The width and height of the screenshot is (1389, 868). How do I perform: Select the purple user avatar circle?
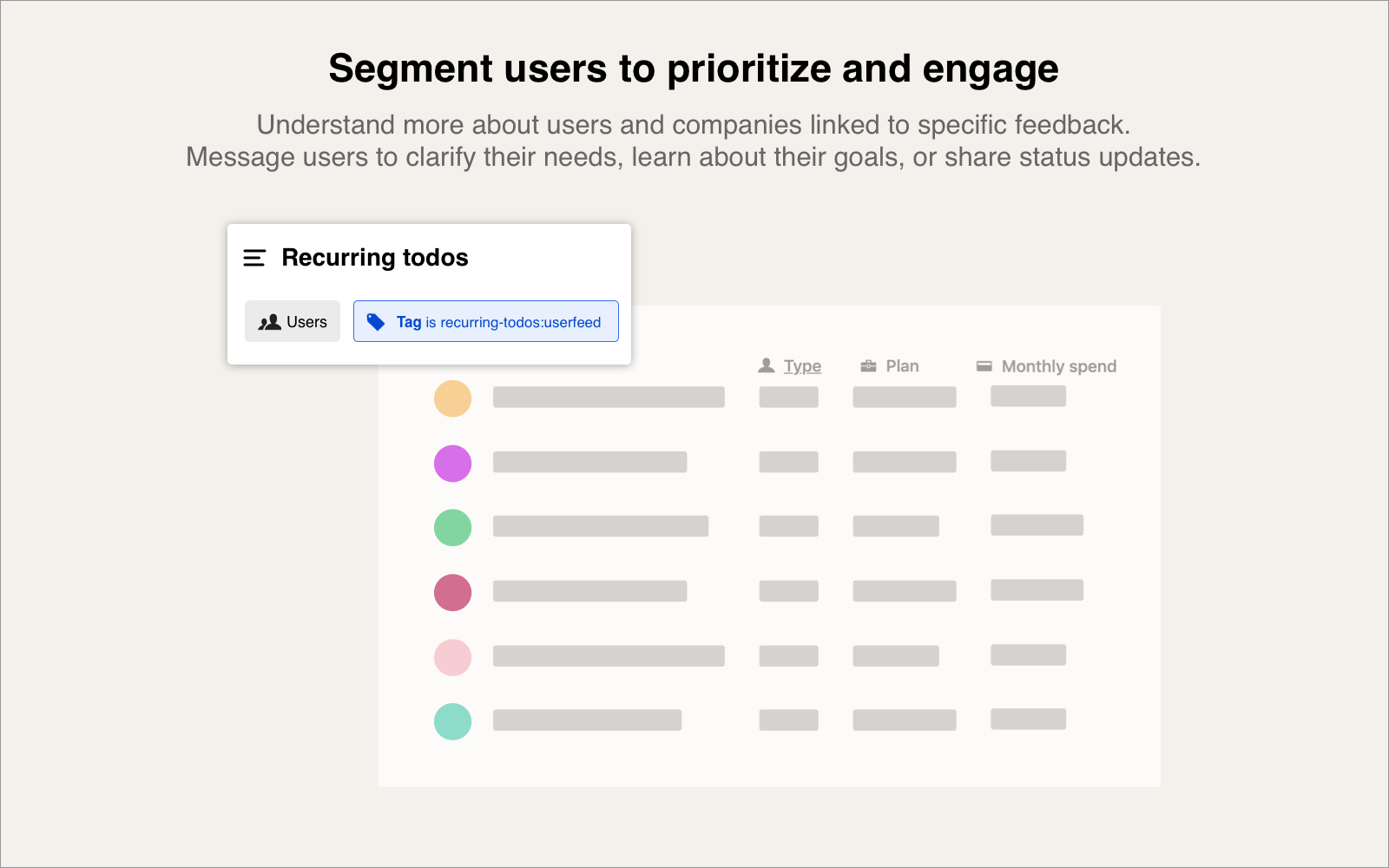(452, 463)
